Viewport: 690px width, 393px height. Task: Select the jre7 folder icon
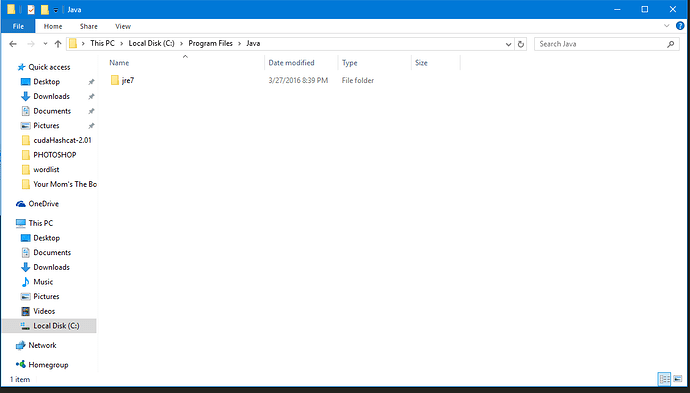[115, 80]
